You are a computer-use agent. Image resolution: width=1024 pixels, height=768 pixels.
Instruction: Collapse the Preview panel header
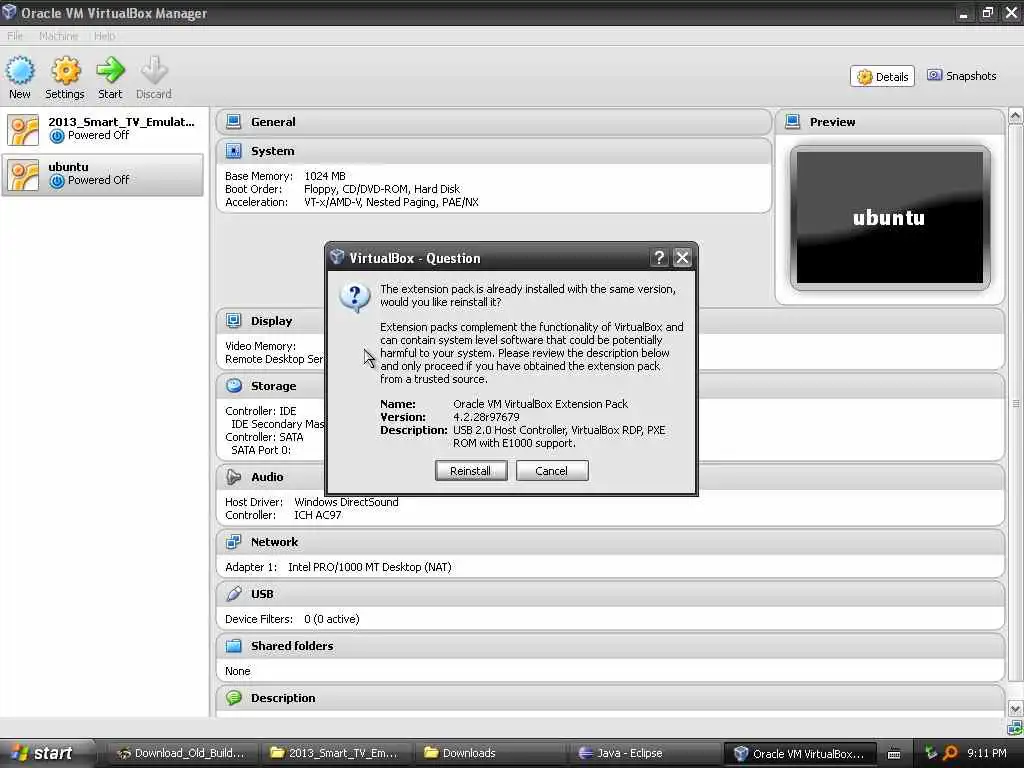click(x=889, y=122)
